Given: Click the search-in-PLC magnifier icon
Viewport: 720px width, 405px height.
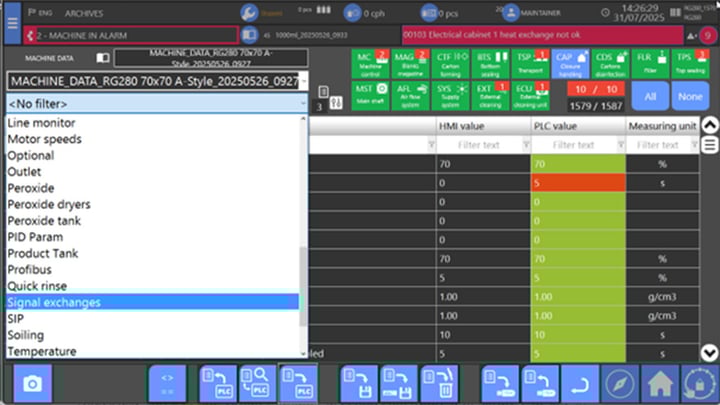Looking at the screenshot, I should coord(257,383).
